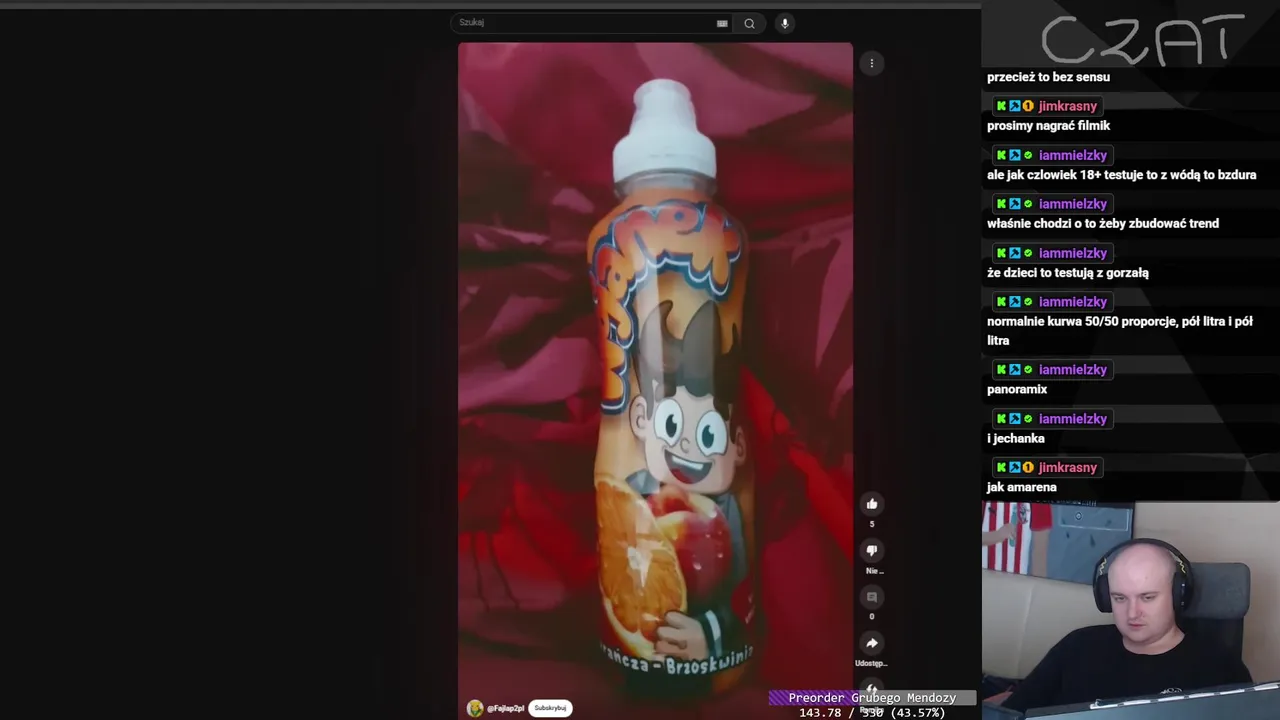Open the @Fajlap2pl channel name

505,708
